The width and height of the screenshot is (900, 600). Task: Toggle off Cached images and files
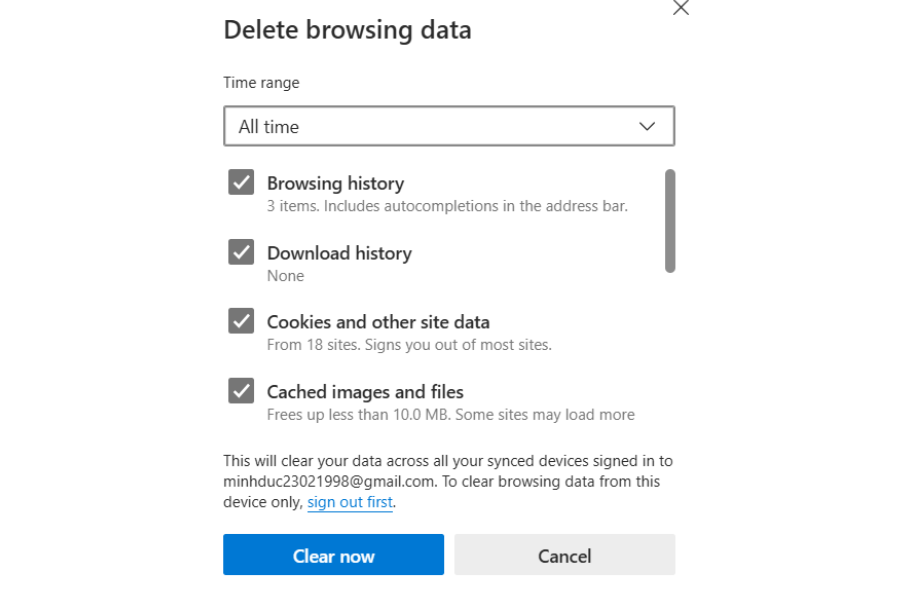(240, 390)
